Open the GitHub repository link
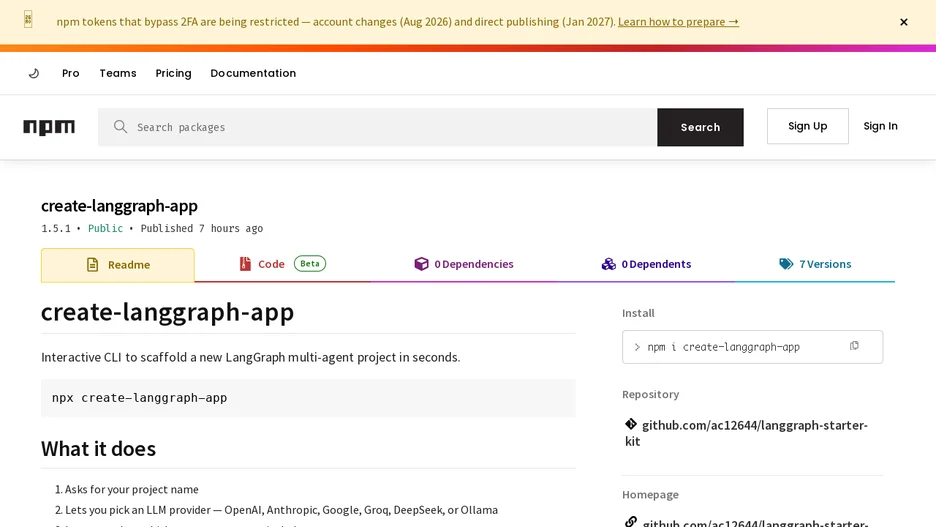The image size is (936, 527). tap(746, 433)
